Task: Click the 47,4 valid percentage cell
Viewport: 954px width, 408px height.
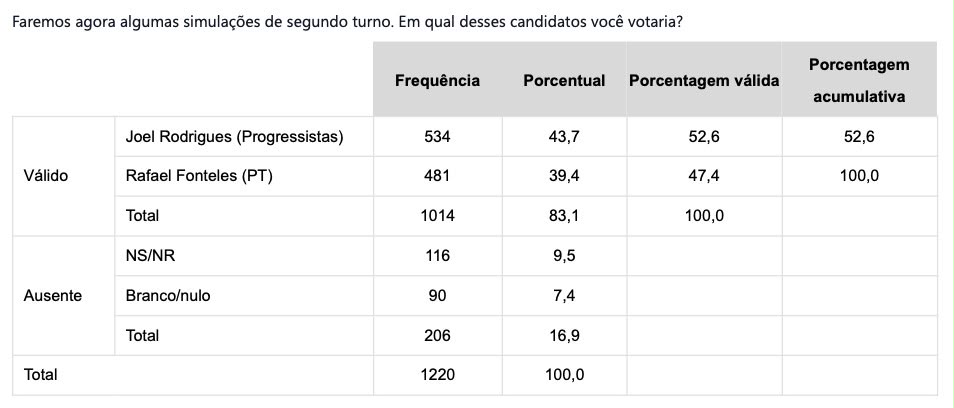Action: [x=704, y=176]
